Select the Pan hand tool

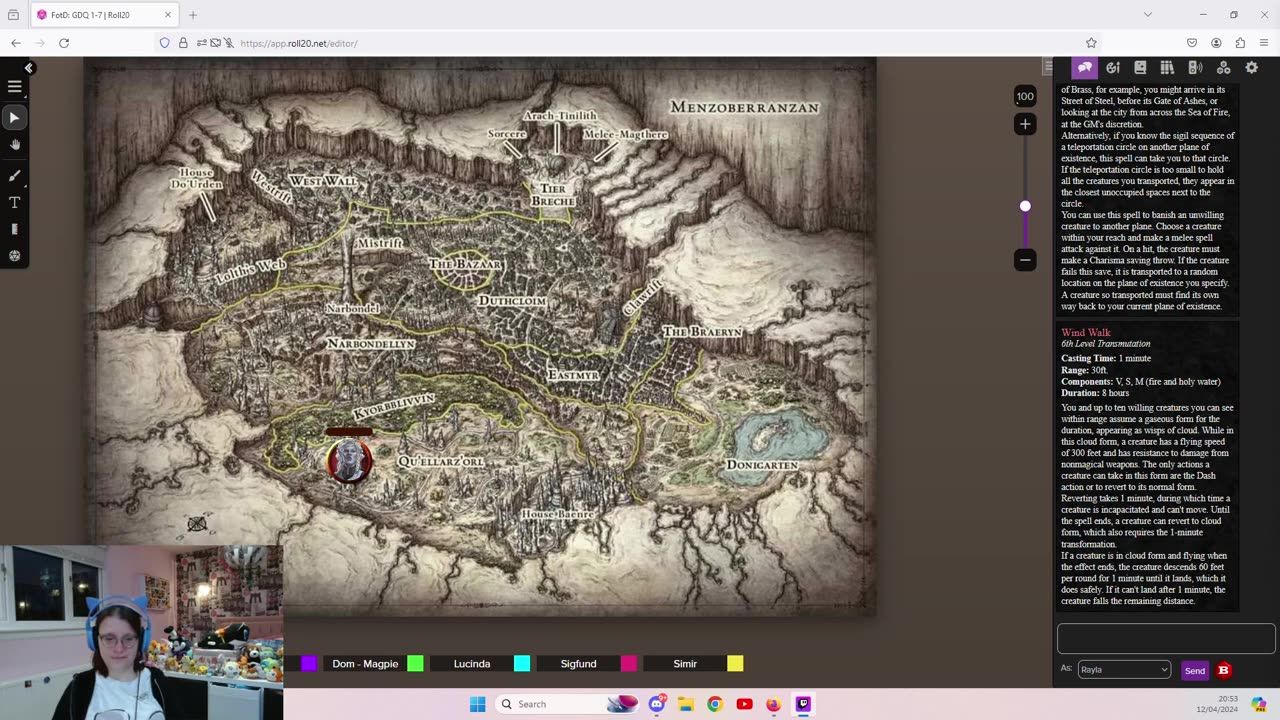(x=14, y=145)
